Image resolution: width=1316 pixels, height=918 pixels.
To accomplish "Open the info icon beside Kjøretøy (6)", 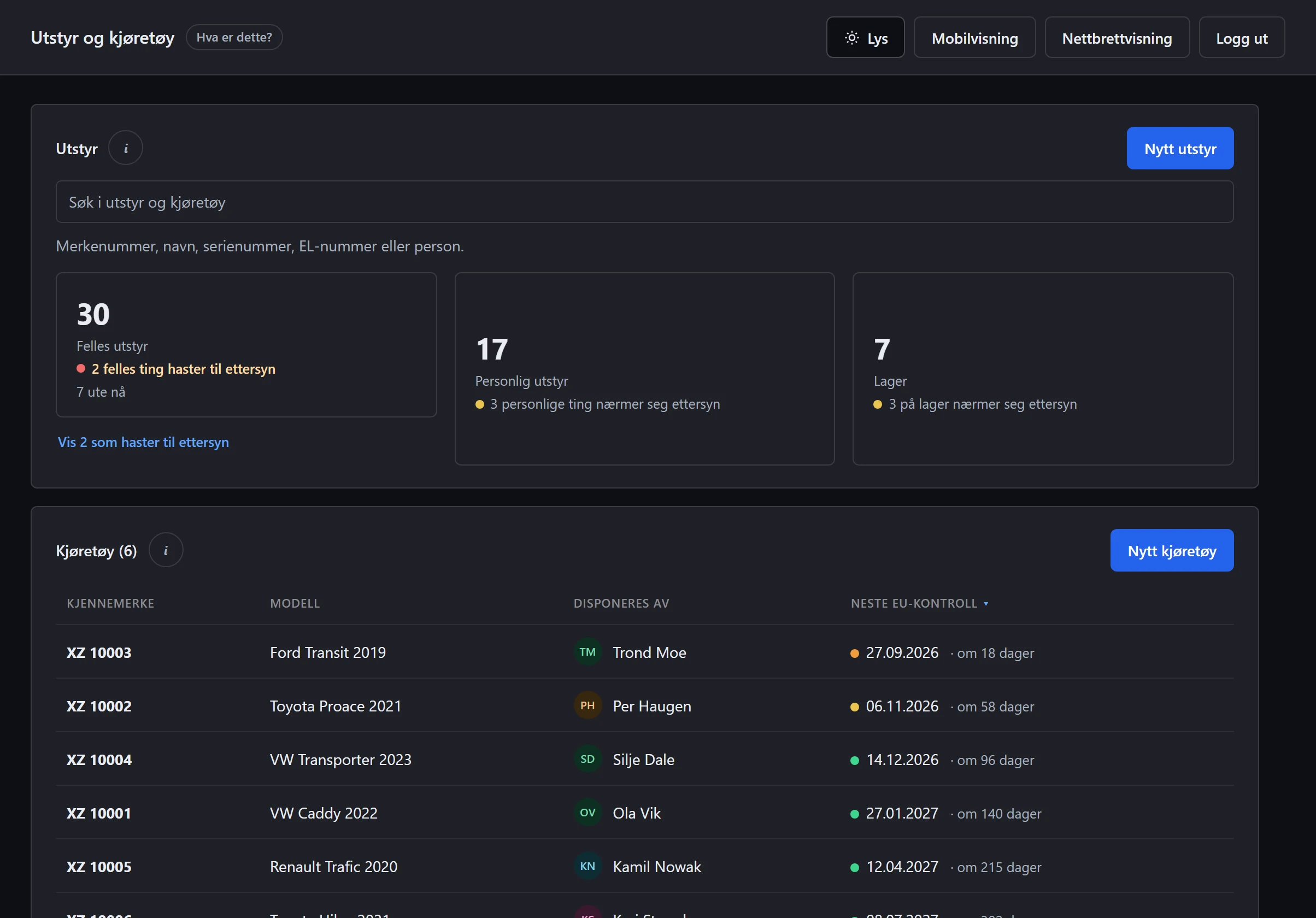I will click(x=166, y=551).
